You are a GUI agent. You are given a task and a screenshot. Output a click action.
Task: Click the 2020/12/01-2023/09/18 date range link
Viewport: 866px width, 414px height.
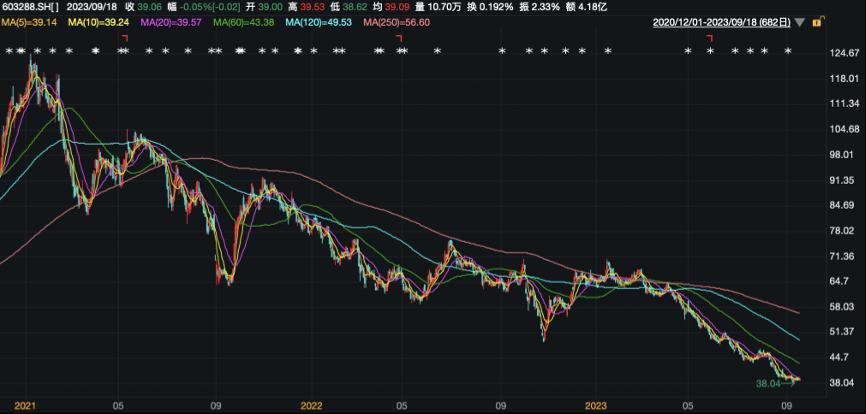pos(721,23)
